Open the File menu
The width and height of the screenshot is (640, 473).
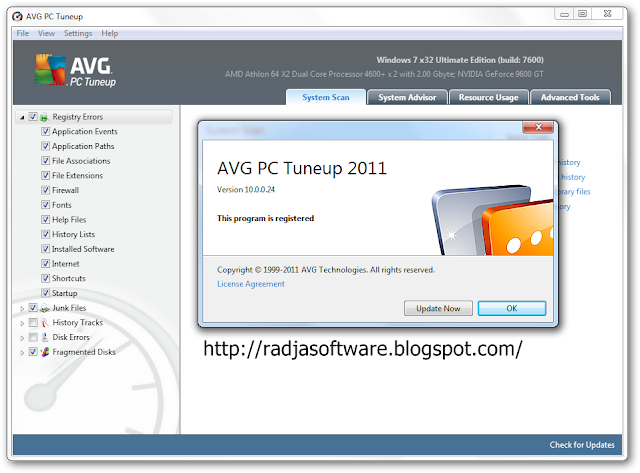click(22, 33)
